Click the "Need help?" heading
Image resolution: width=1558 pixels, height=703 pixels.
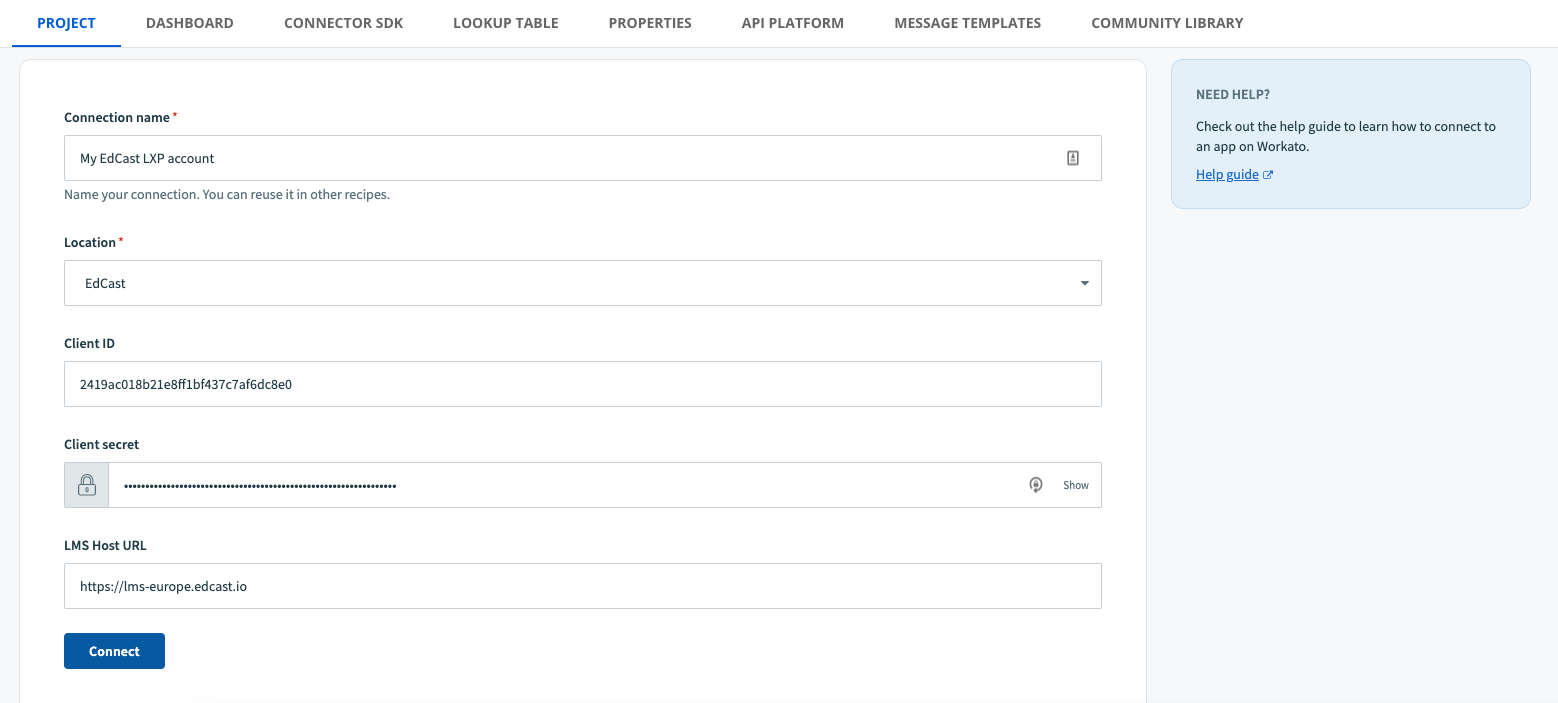pyautogui.click(x=1233, y=94)
